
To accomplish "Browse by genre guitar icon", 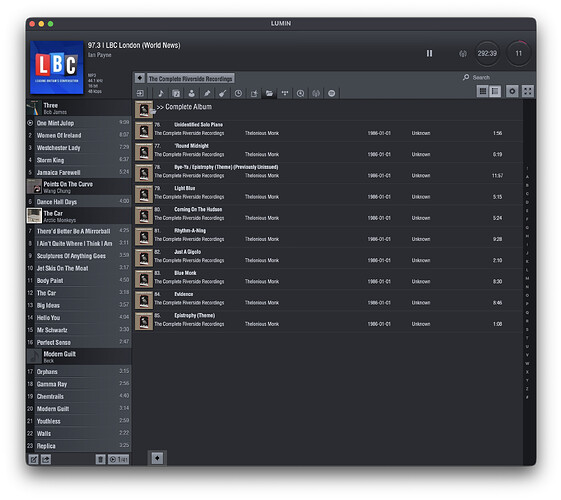I will (x=223, y=93).
